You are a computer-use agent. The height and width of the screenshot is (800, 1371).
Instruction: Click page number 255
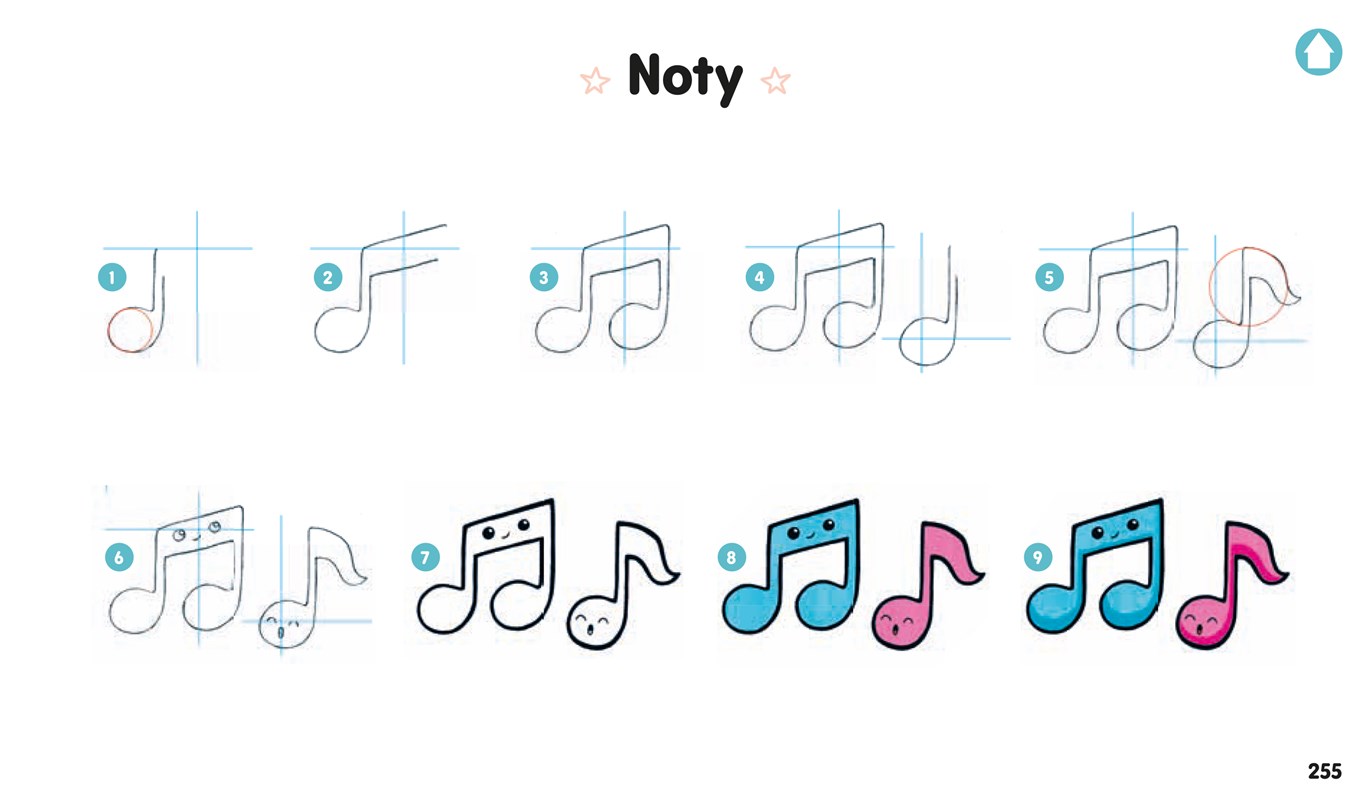pyautogui.click(x=1324, y=771)
